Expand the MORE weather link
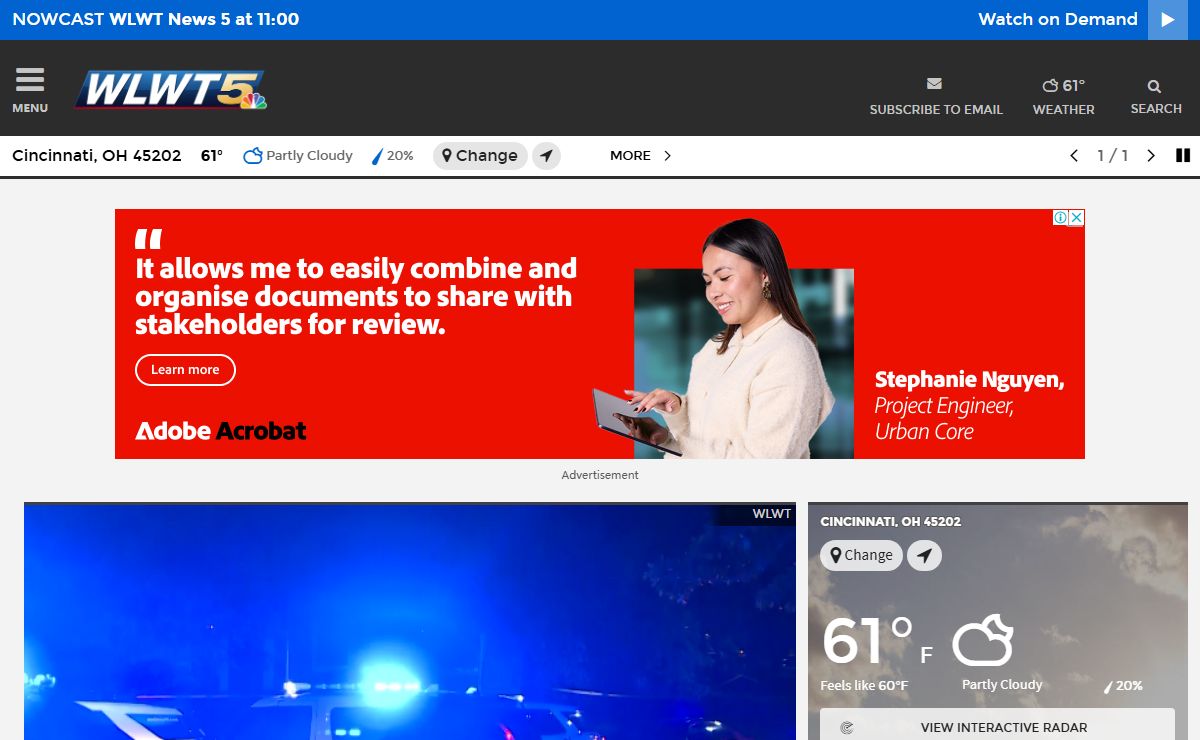1200x740 pixels. [640, 156]
